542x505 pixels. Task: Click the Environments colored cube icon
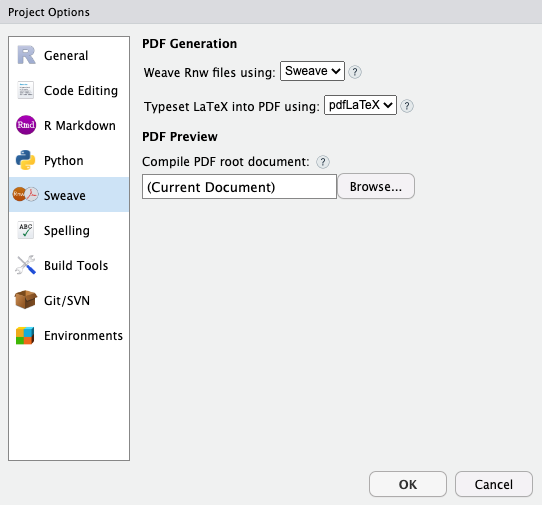[x=25, y=335]
